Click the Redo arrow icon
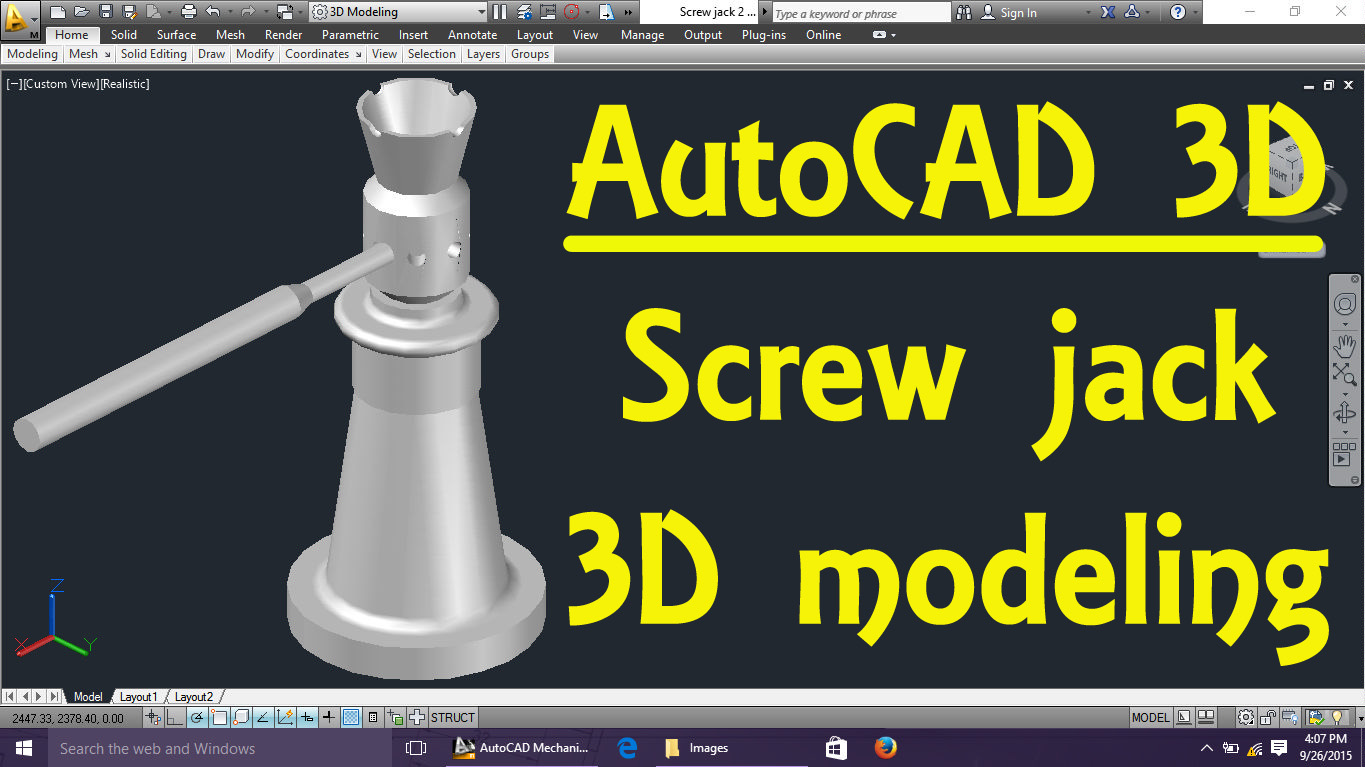The width and height of the screenshot is (1365, 767). pos(248,12)
